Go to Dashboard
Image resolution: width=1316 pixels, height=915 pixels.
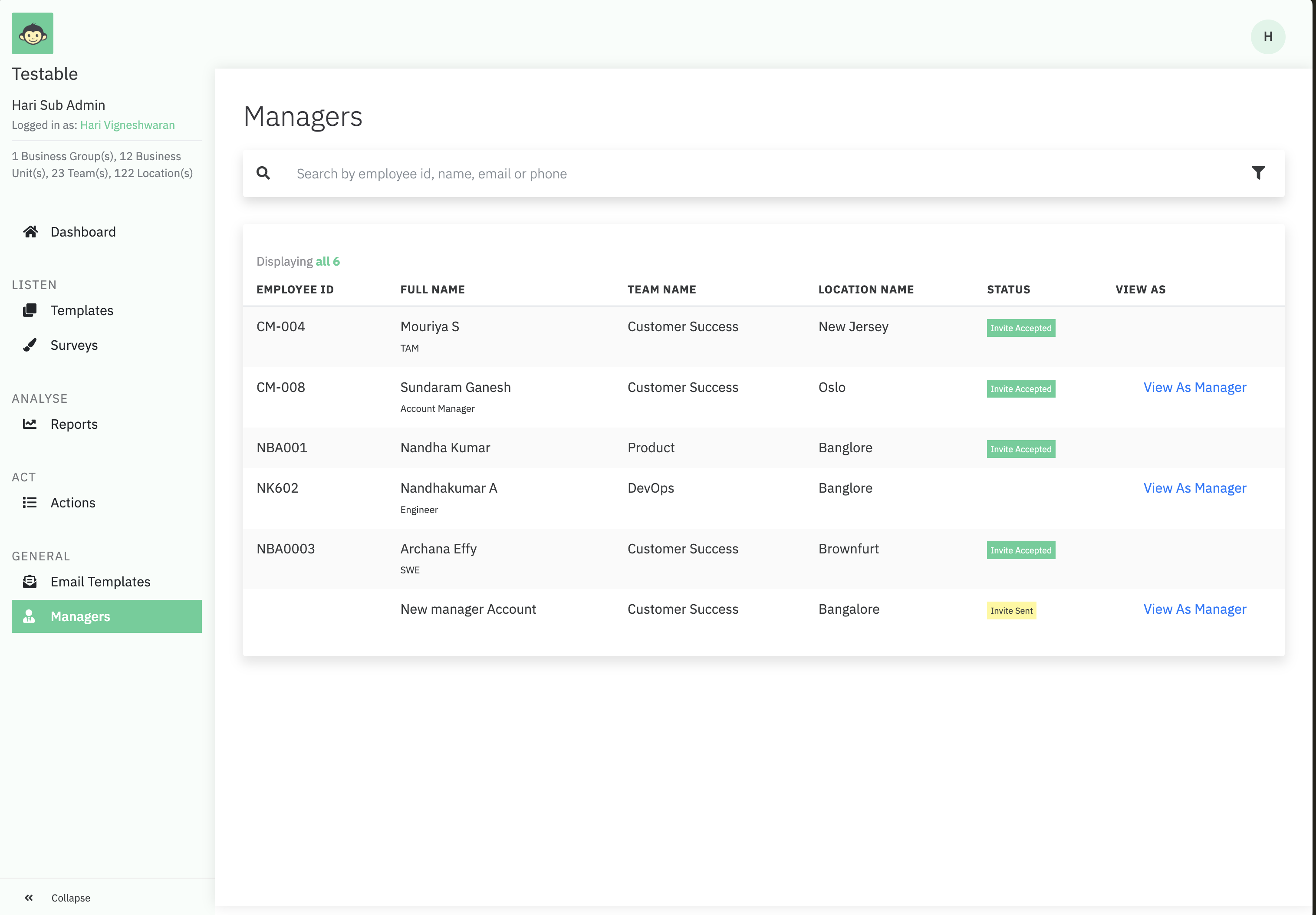[83, 232]
